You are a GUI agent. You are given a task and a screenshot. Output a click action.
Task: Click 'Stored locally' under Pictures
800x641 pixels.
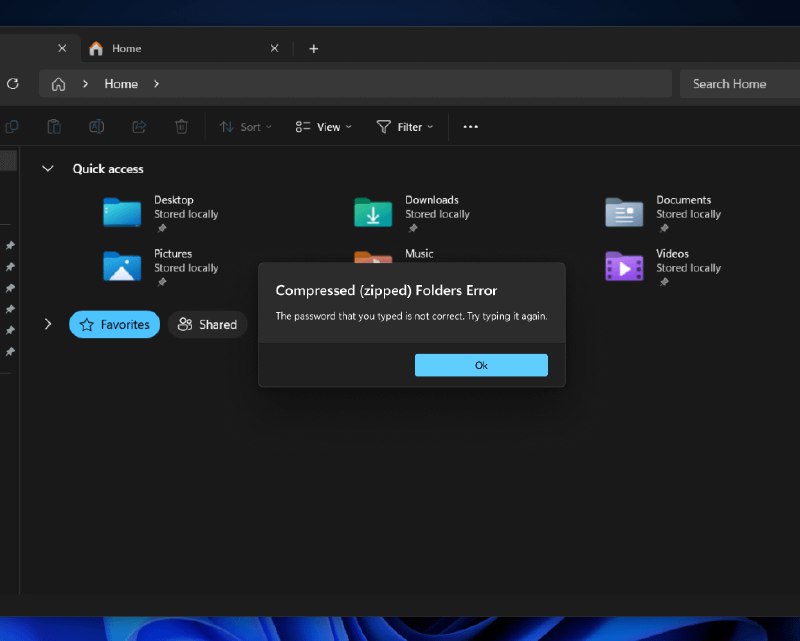pyautogui.click(x=186, y=268)
